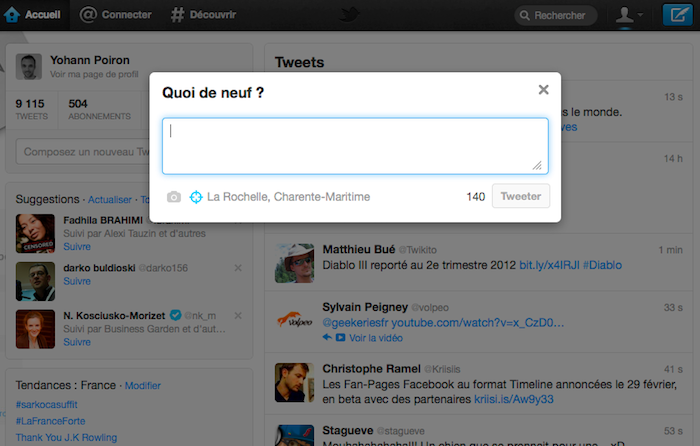Viewport: 700px width, 446px height.
Task: Open the #sarkocasuffit trend
Action: coord(46,404)
